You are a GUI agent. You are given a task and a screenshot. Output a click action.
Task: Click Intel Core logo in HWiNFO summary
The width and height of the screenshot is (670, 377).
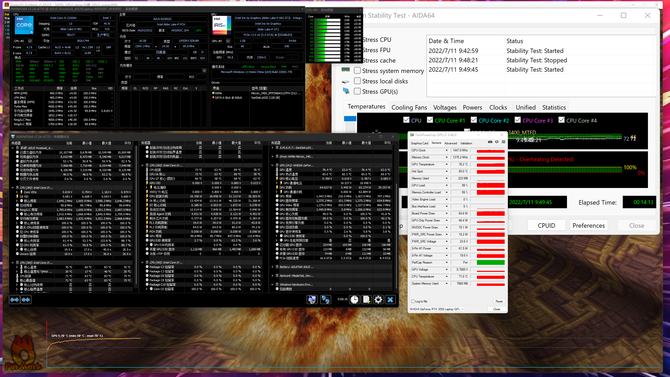click(x=24, y=25)
